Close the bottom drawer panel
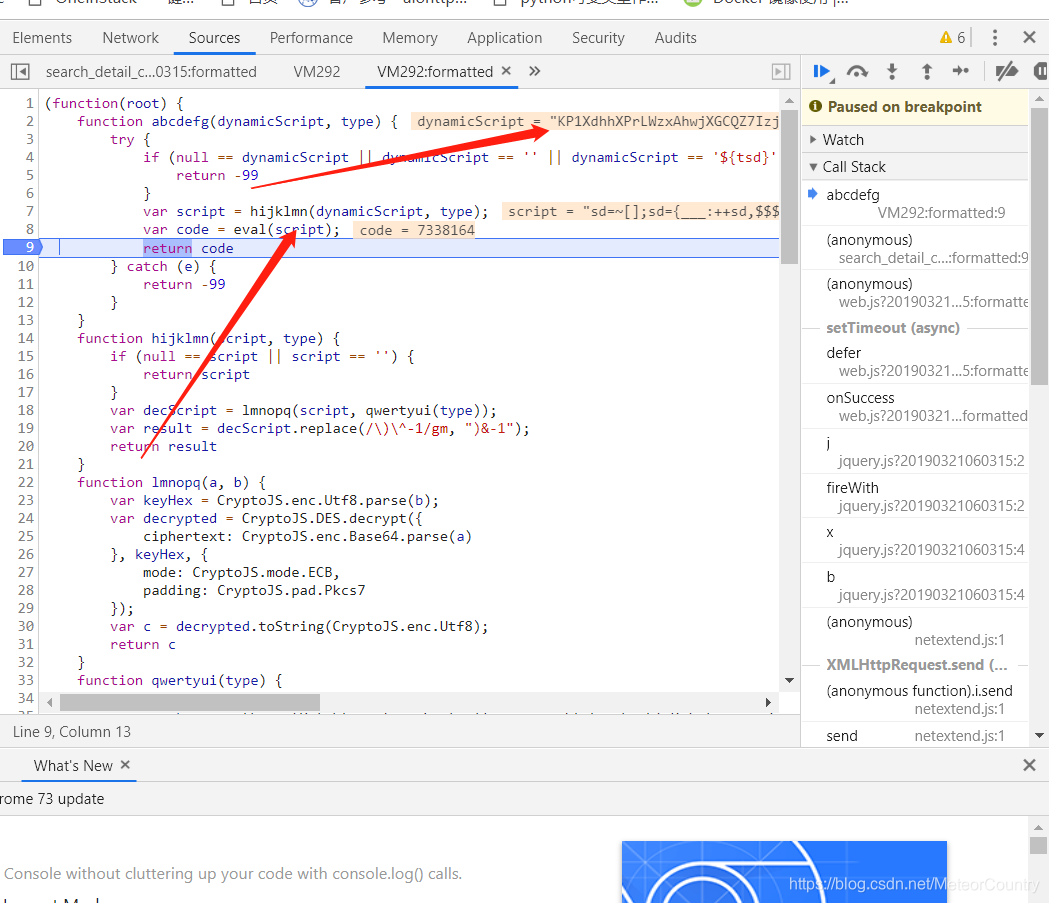1049x903 pixels. click(1030, 765)
